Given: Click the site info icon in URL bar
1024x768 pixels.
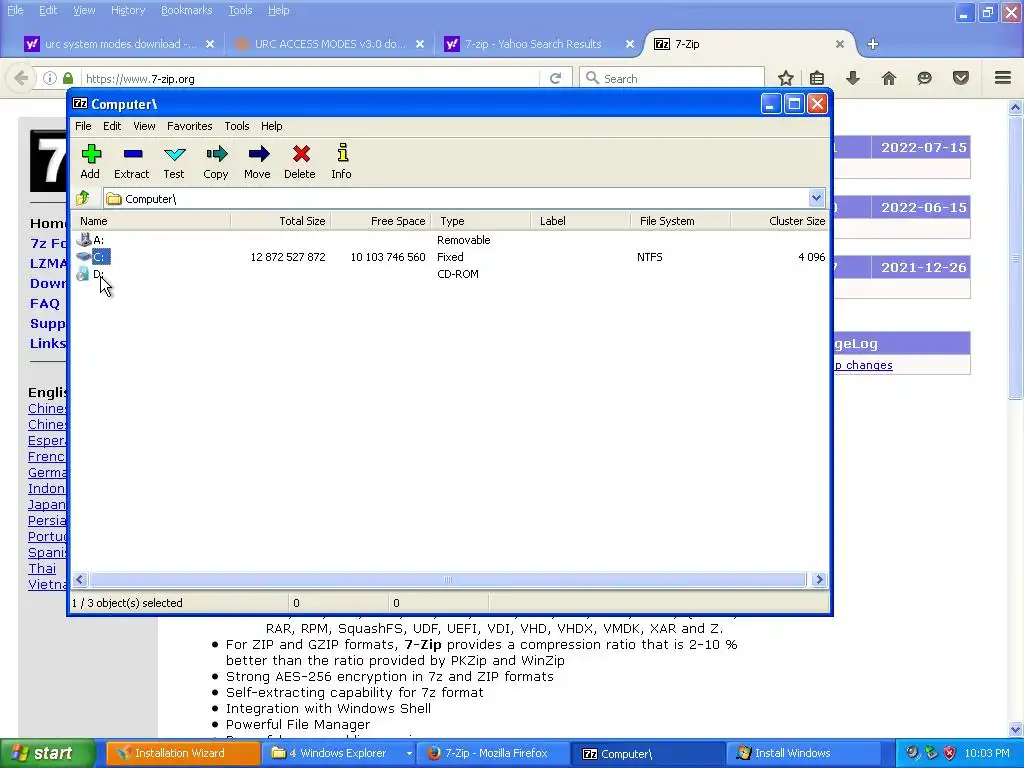Looking at the screenshot, I should [x=50, y=78].
